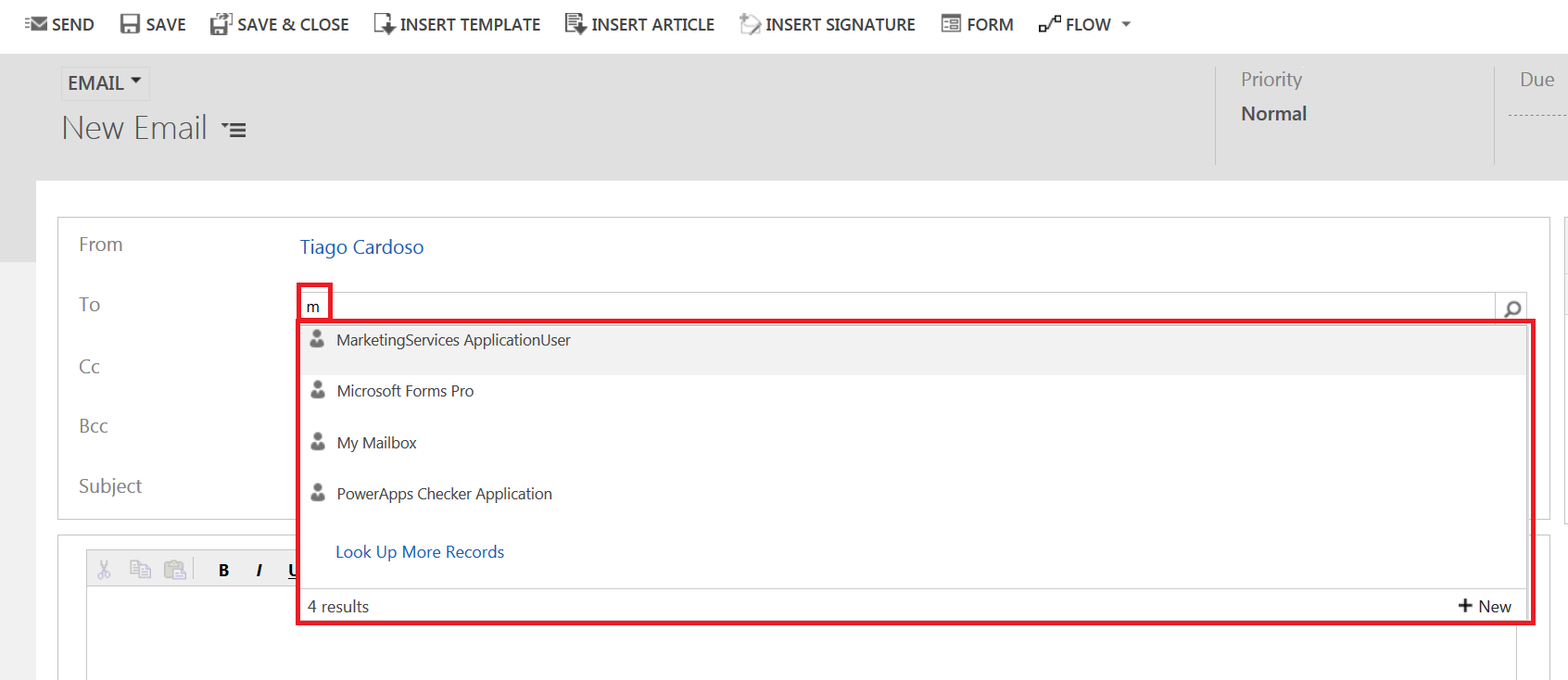This screenshot has height=680, width=1568.
Task: Choose Microsoft Forms Pro recipient
Action: point(405,391)
